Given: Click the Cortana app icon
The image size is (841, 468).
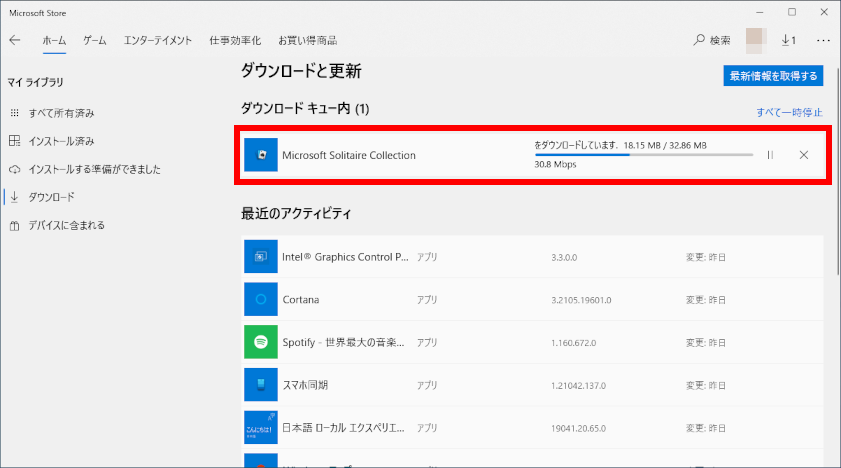Looking at the screenshot, I should [261, 299].
